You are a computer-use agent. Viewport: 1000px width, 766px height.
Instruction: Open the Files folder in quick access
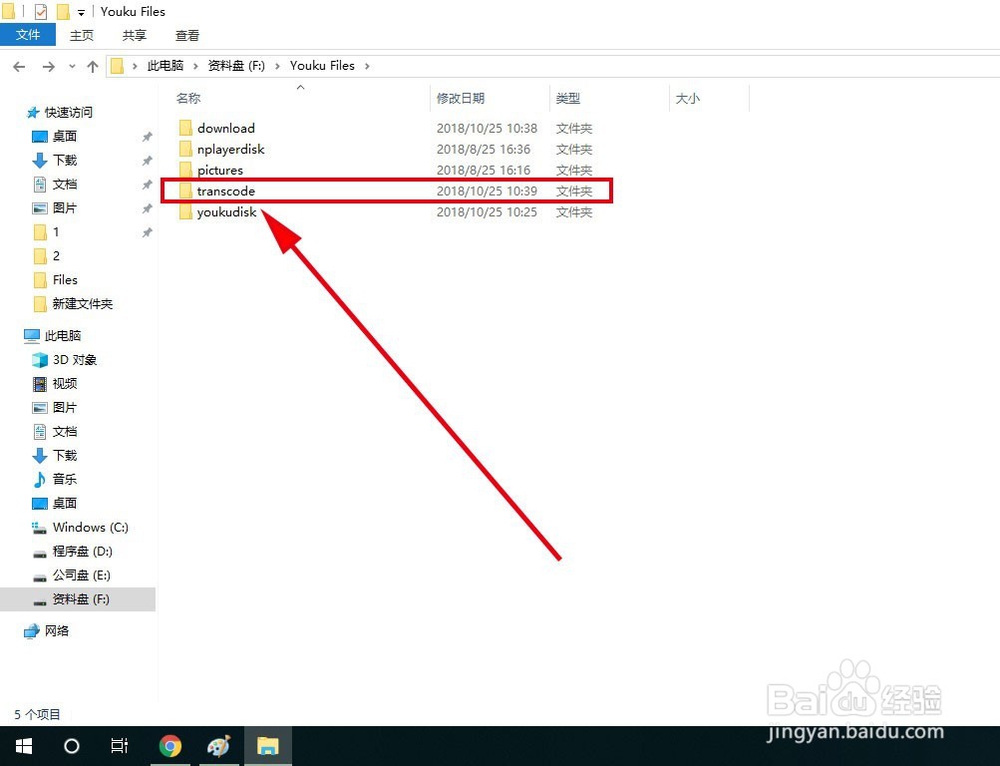[65, 280]
